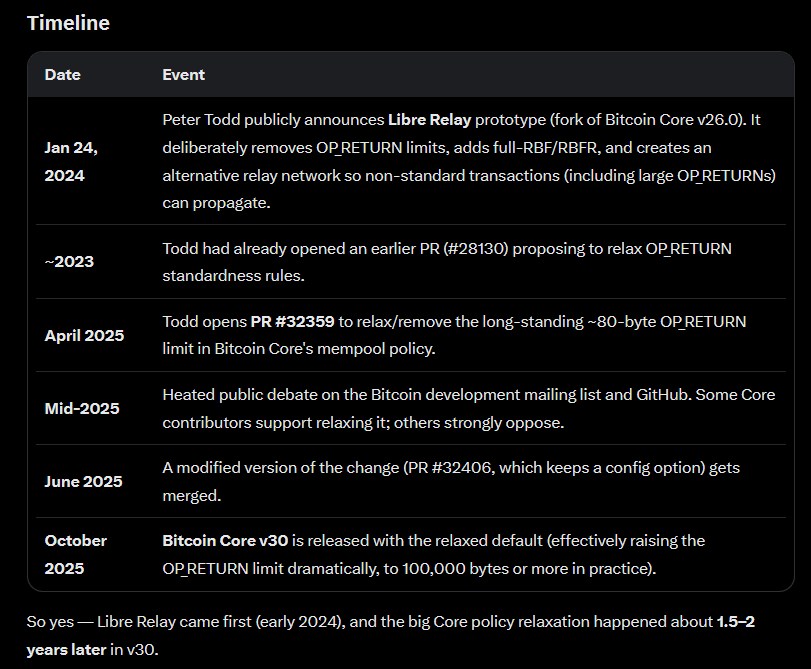811x669 pixels.
Task: Click the 'October 2025' date cell
Action: pos(76,554)
